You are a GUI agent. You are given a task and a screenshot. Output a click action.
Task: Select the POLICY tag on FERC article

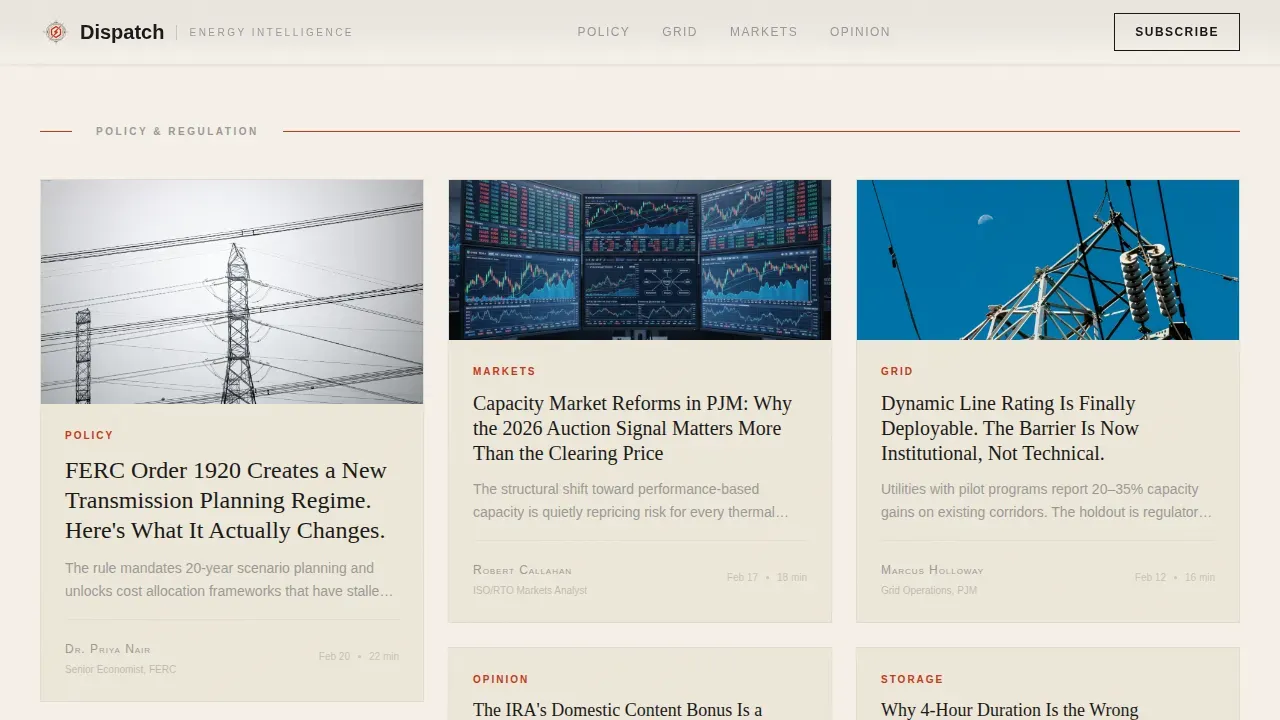pyautogui.click(x=89, y=435)
